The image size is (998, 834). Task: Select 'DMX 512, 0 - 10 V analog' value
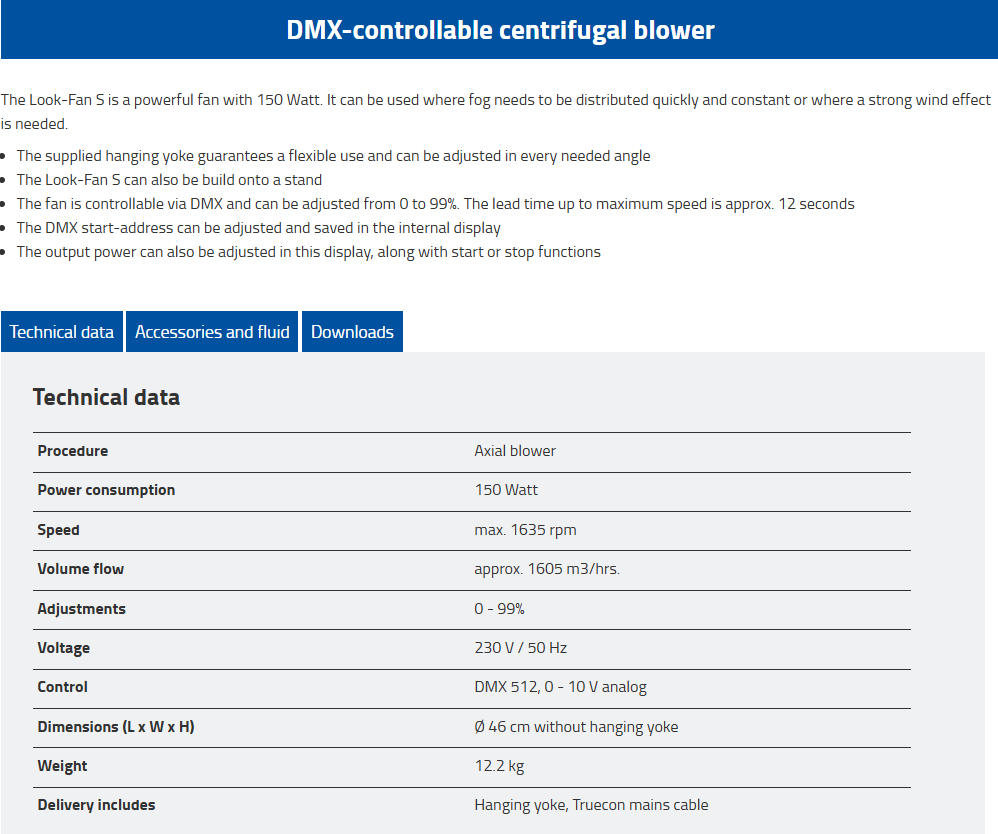[560, 687]
